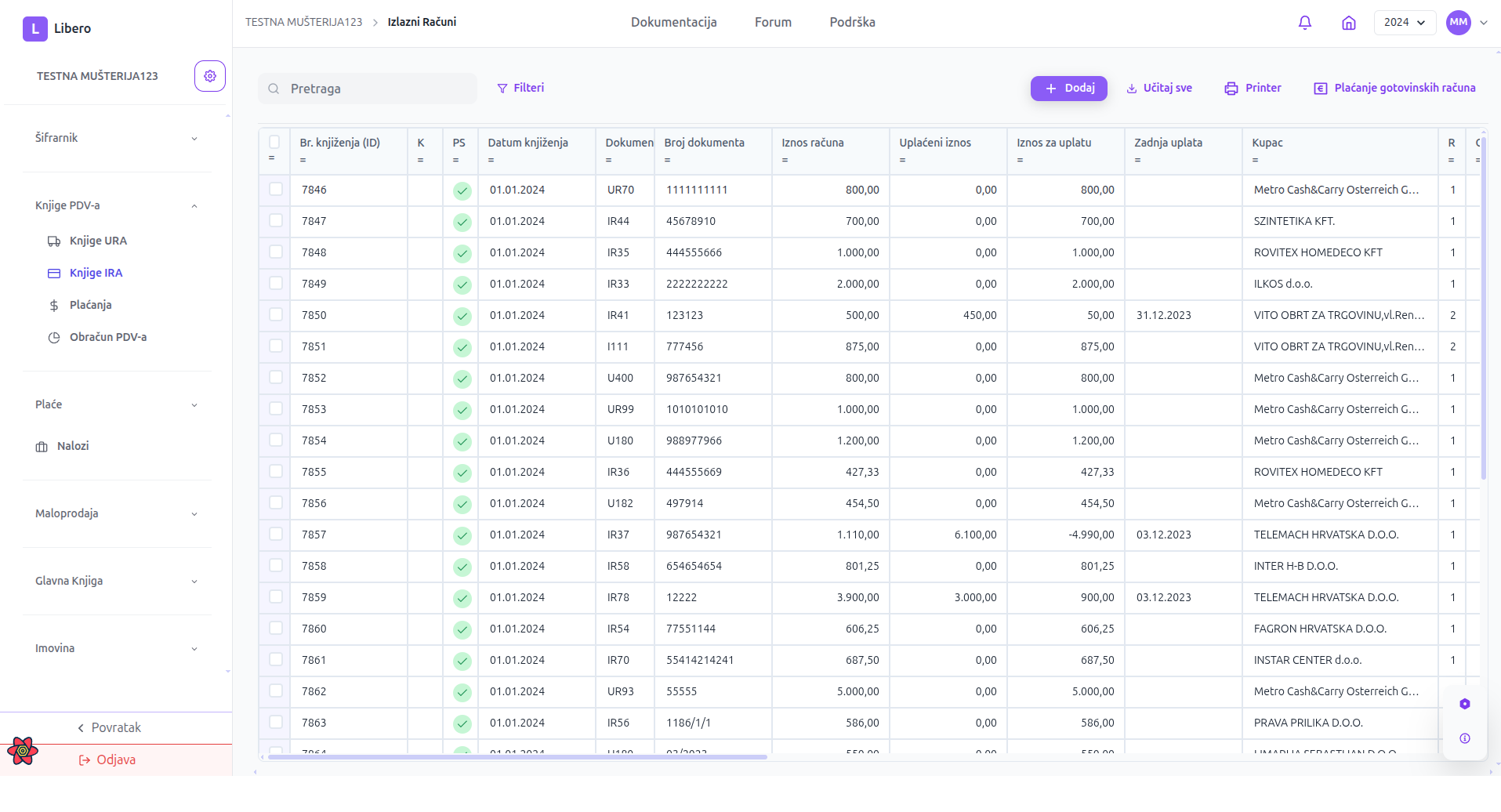
Task: Click the React Query flower icon
Action: pos(23,751)
